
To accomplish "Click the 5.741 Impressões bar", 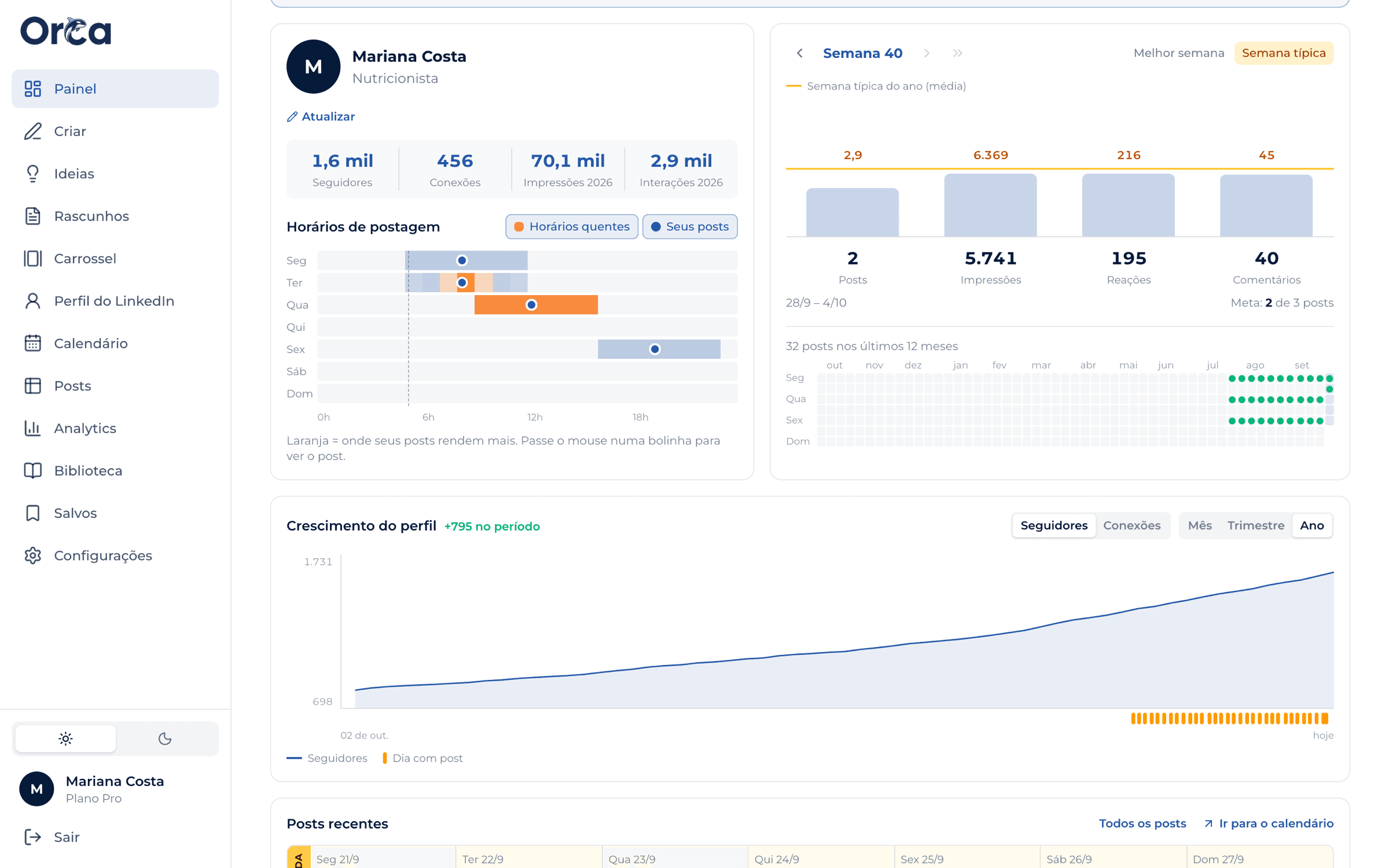I will [x=990, y=205].
